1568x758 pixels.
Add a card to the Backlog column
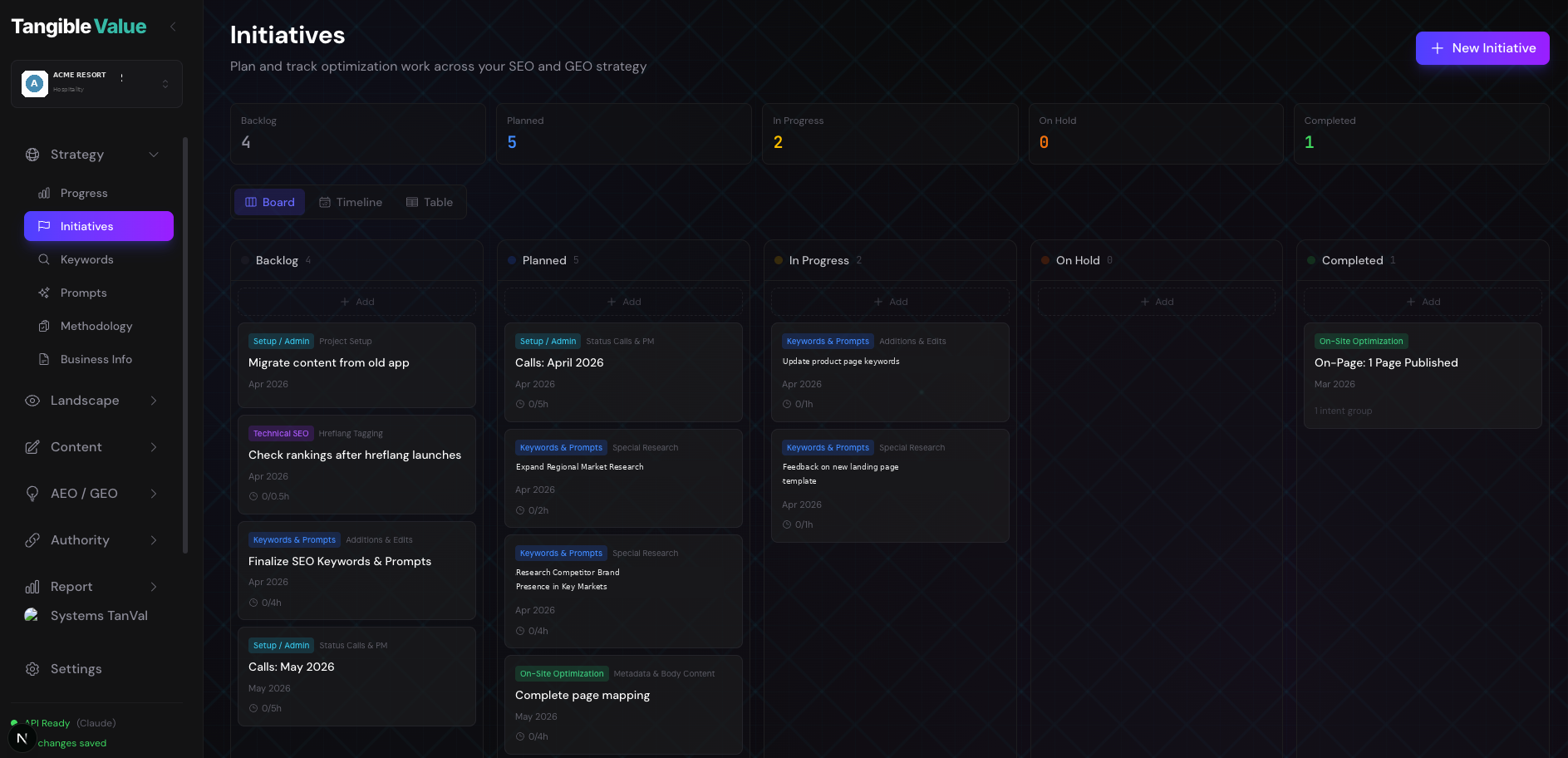coord(356,302)
